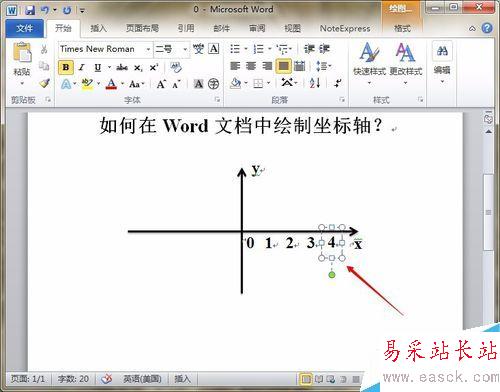Open the Phonetic Guide (文) tool

(x=198, y=49)
